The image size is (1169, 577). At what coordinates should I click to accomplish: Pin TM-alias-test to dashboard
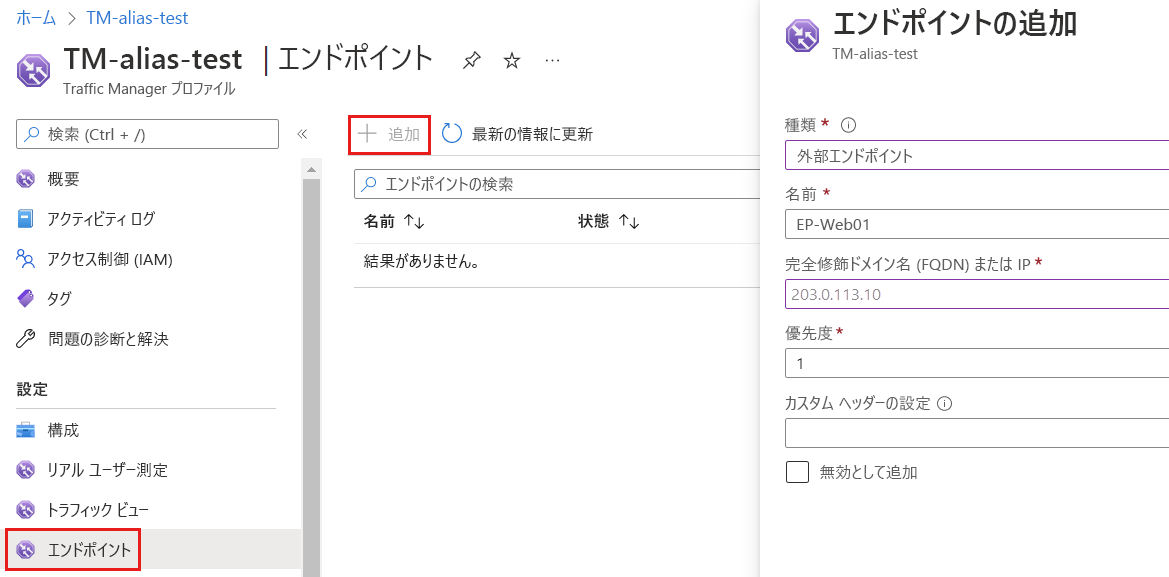[x=470, y=60]
